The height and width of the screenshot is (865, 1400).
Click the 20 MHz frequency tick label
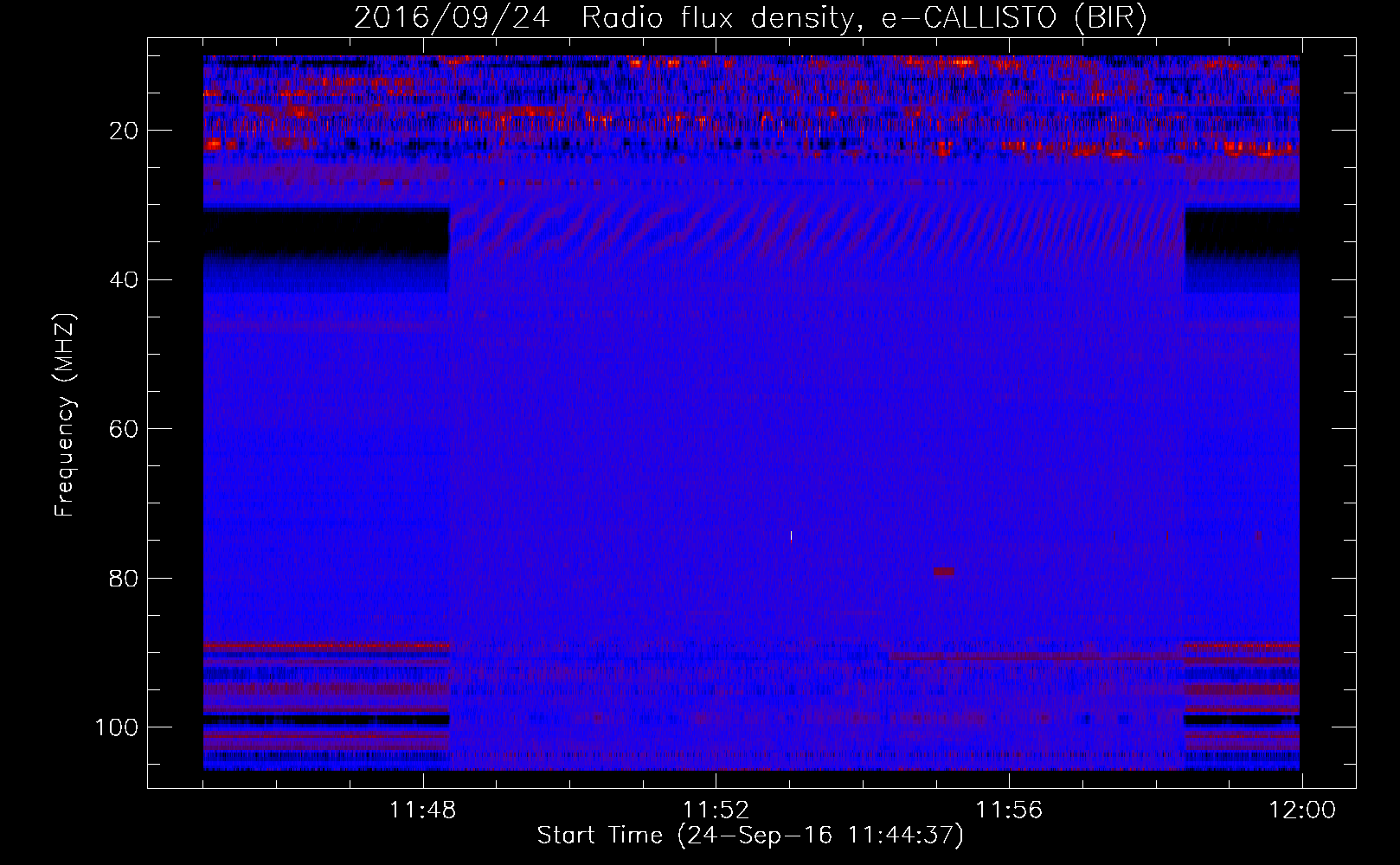coord(124,131)
